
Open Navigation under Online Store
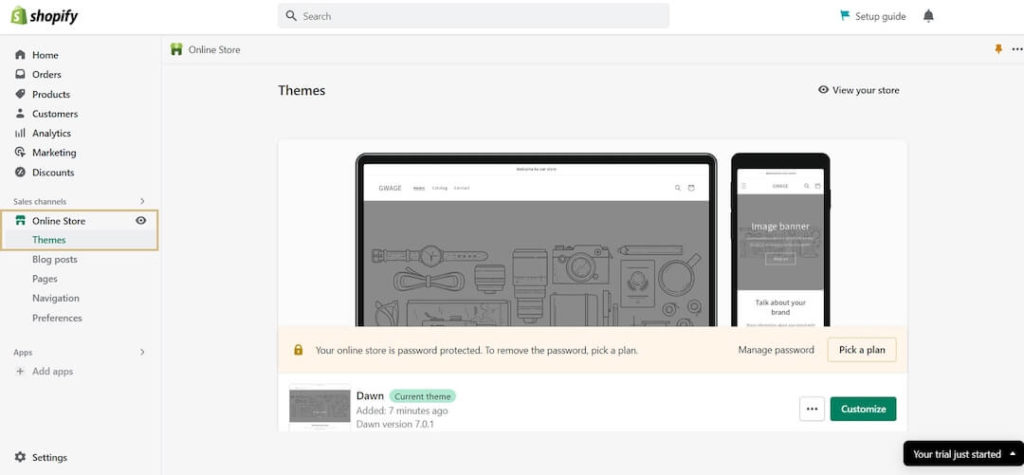point(56,298)
